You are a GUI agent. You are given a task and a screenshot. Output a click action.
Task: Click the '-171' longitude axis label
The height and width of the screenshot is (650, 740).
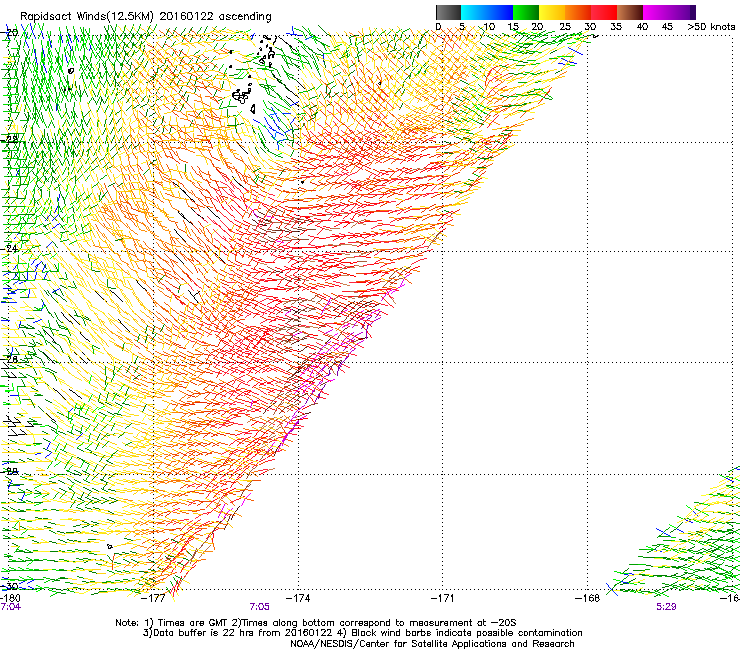[443, 598]
